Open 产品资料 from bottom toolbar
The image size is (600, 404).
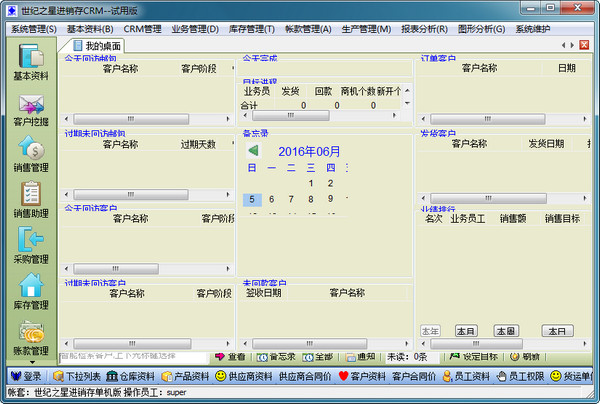pos(183,376)
